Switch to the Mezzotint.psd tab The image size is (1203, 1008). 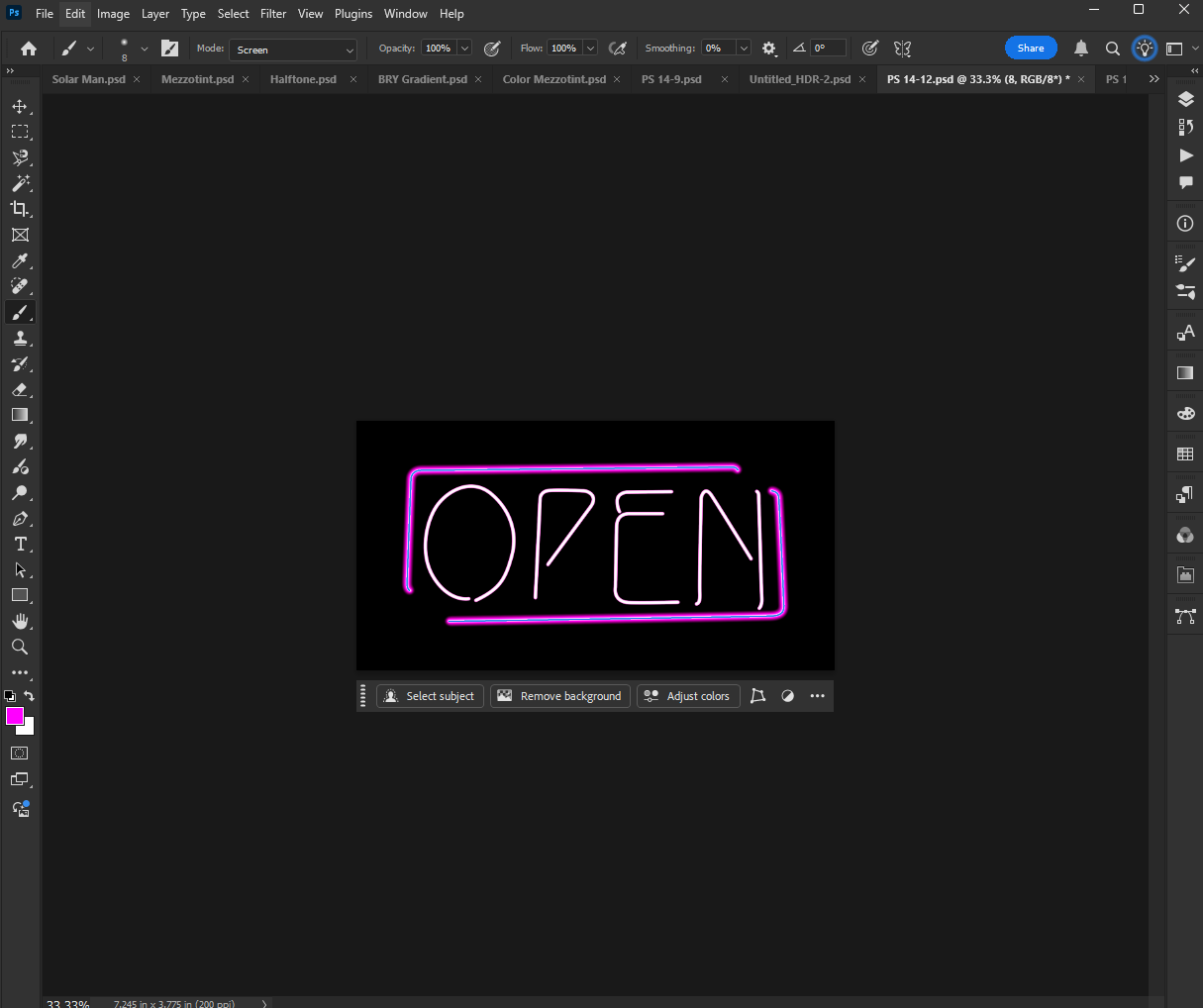[198, 79]
